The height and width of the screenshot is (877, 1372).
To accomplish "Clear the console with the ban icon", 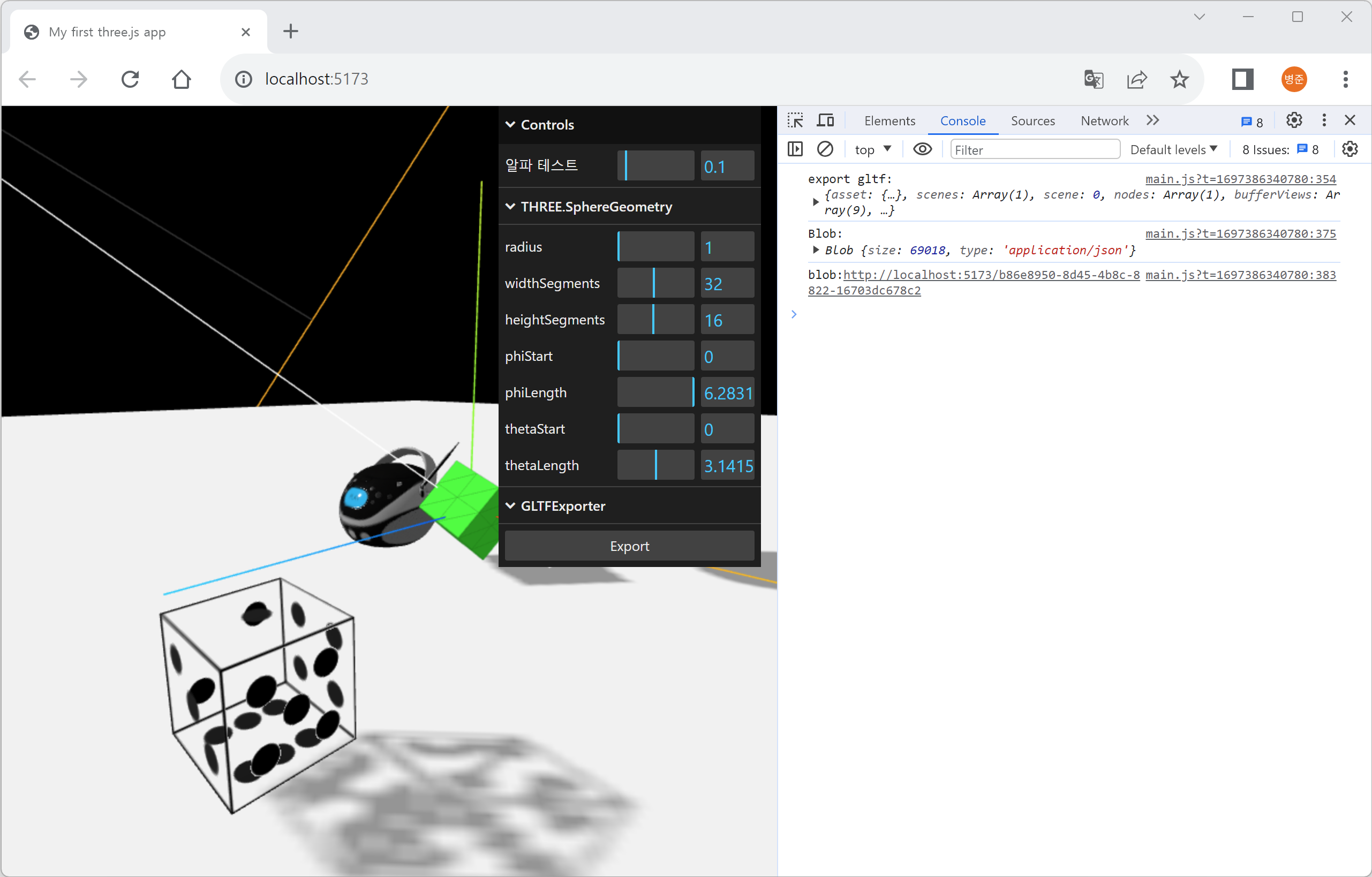I will [x=825, y=149].
